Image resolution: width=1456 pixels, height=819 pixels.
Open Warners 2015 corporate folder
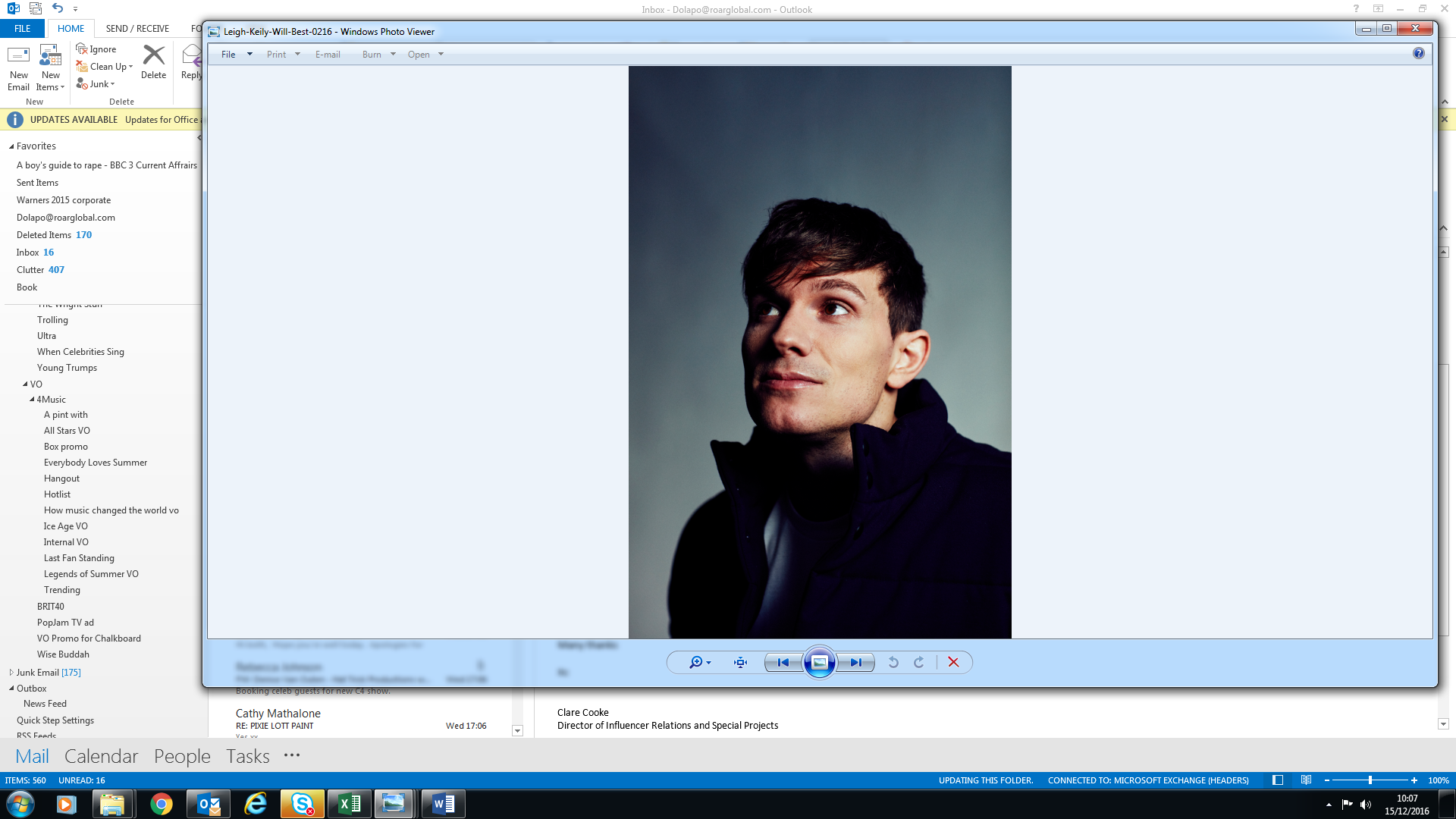(x=64, y=200)
